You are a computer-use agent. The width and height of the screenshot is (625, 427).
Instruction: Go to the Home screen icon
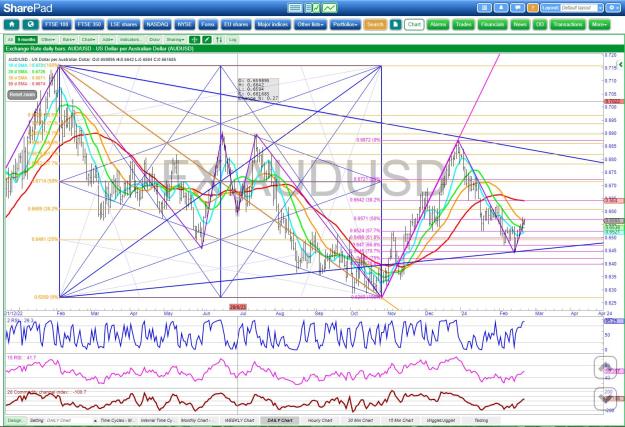[12, 24]
